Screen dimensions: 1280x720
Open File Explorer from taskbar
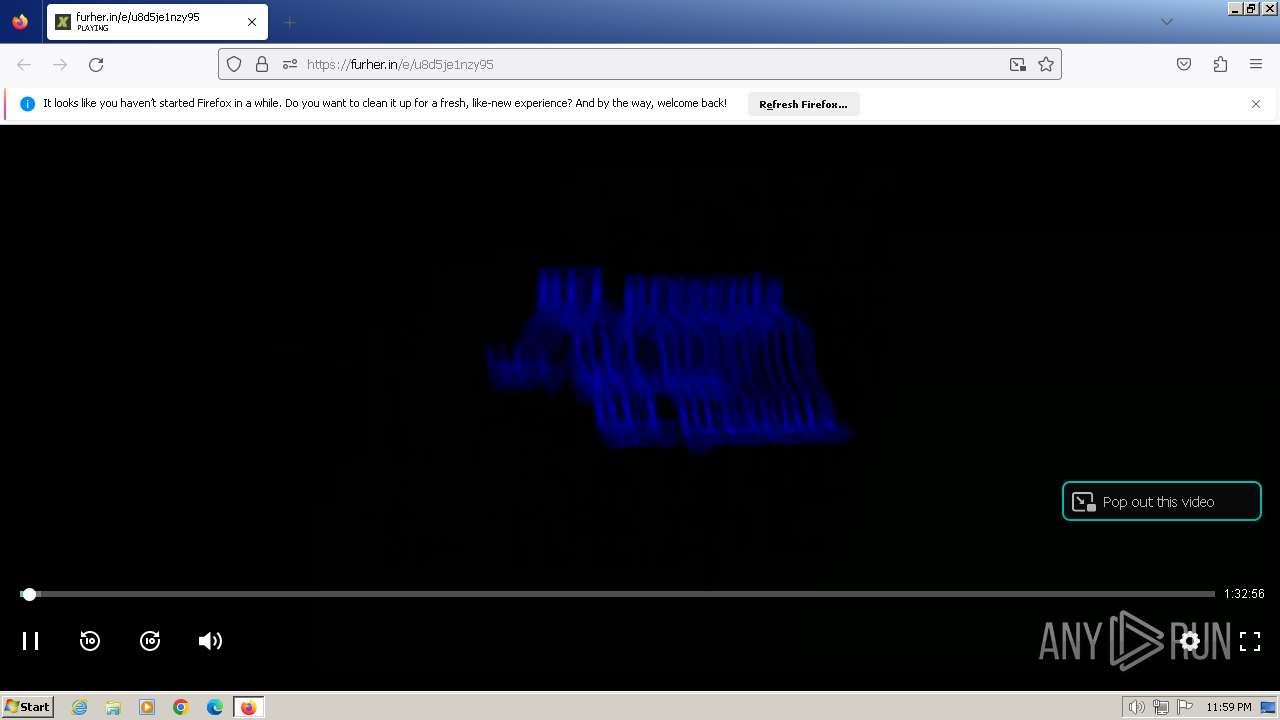[x=113, y=707]
